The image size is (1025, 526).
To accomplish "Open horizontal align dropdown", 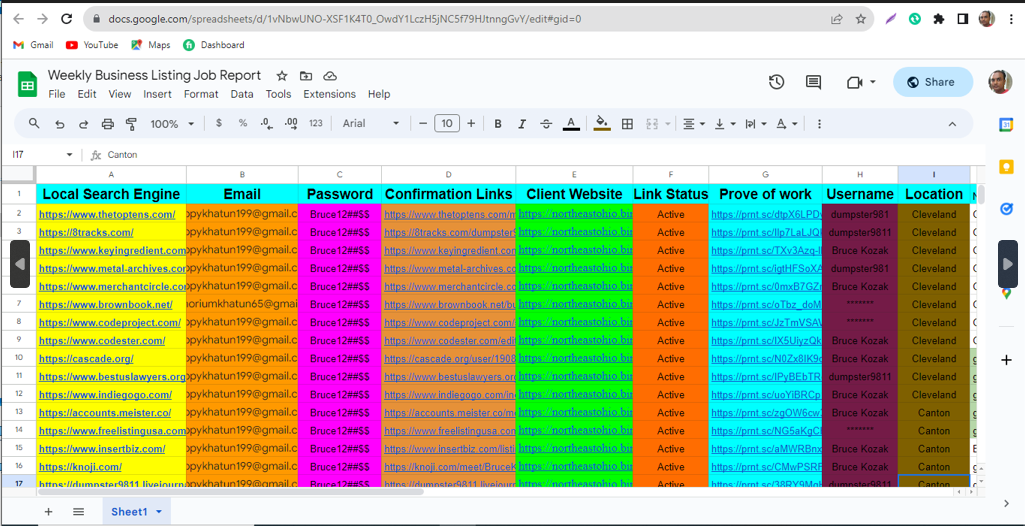I will [694, 123].
